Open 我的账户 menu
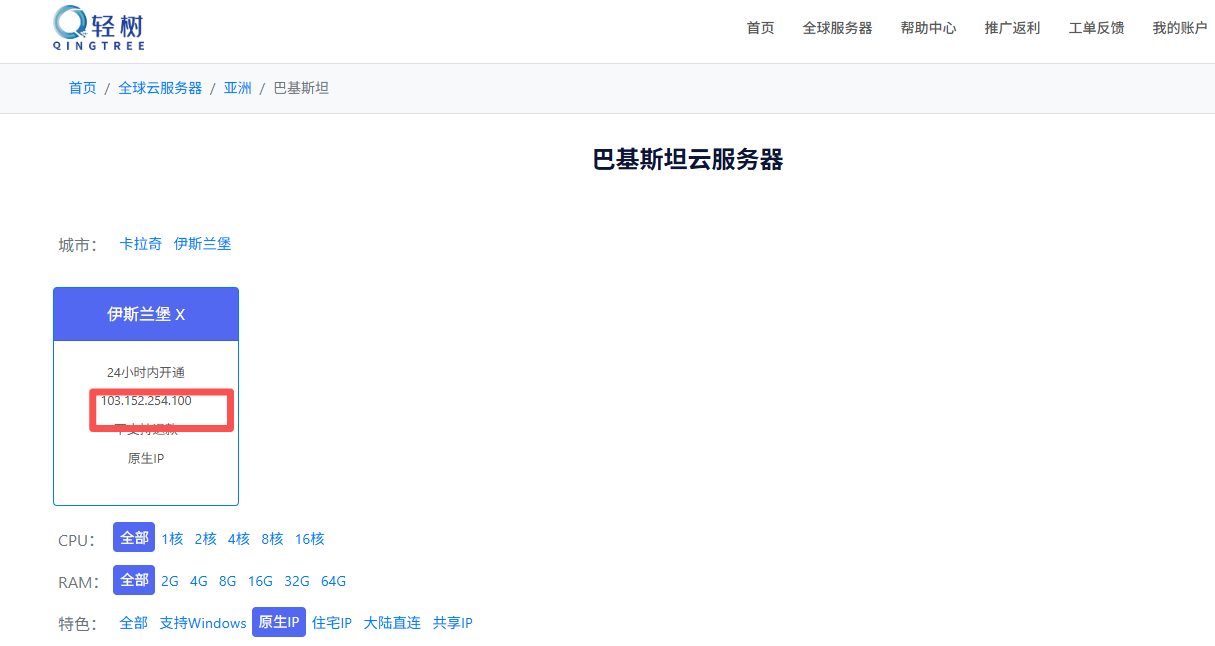Screen dimensions: 1215x646 pos(1179,28)
